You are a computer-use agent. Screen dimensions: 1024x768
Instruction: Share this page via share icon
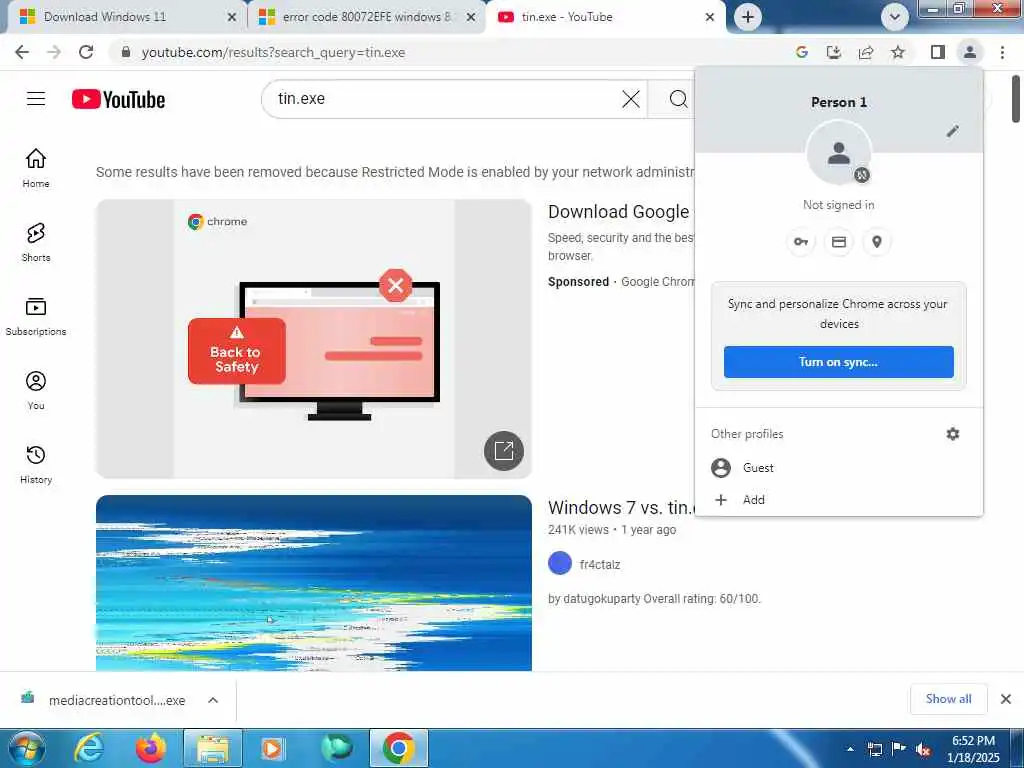pyautogui.click(x=866, y=52)
